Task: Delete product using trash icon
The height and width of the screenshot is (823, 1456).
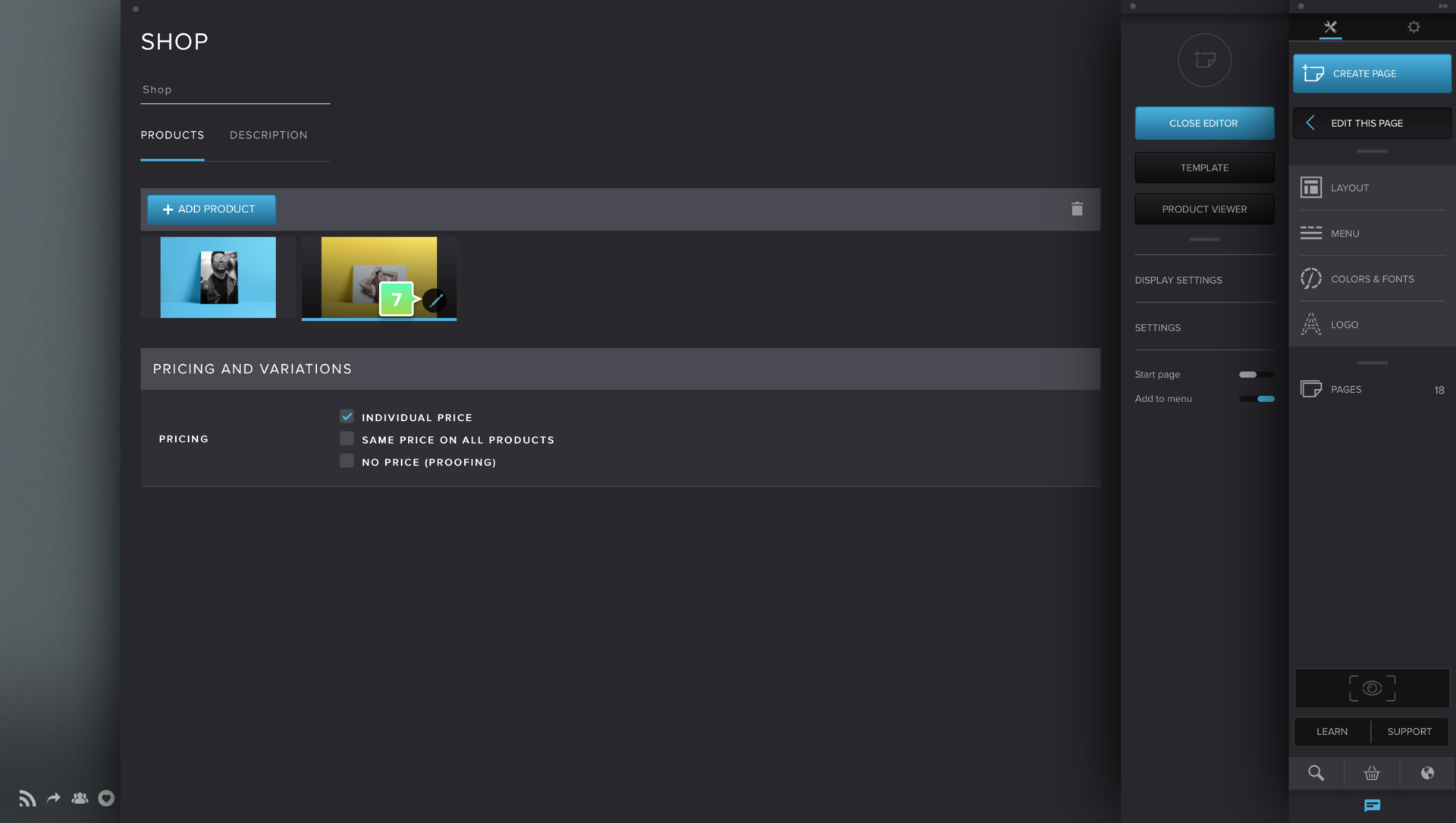Action: click(x=1077, y=209)
